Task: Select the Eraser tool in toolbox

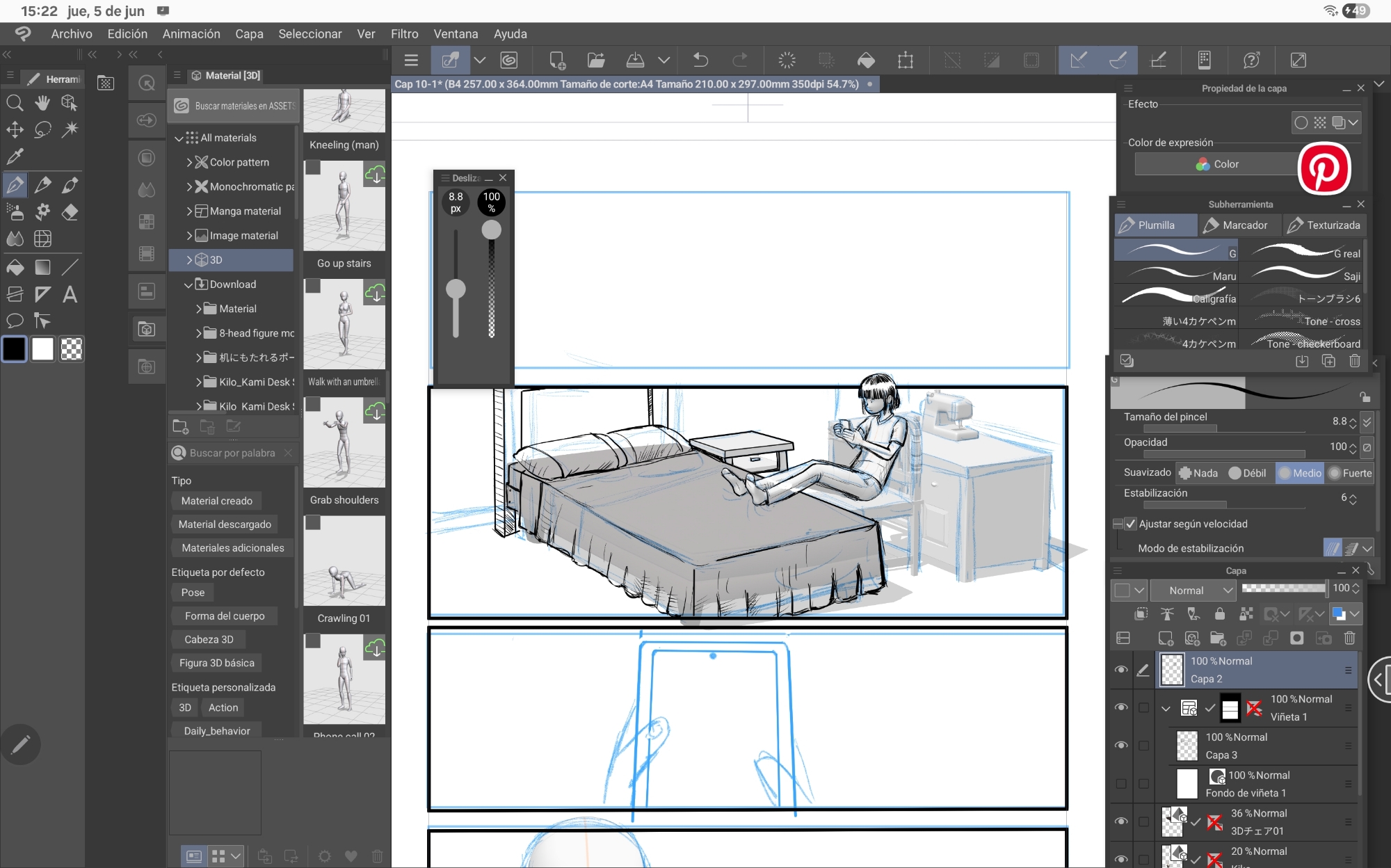Action: [70, 212]
